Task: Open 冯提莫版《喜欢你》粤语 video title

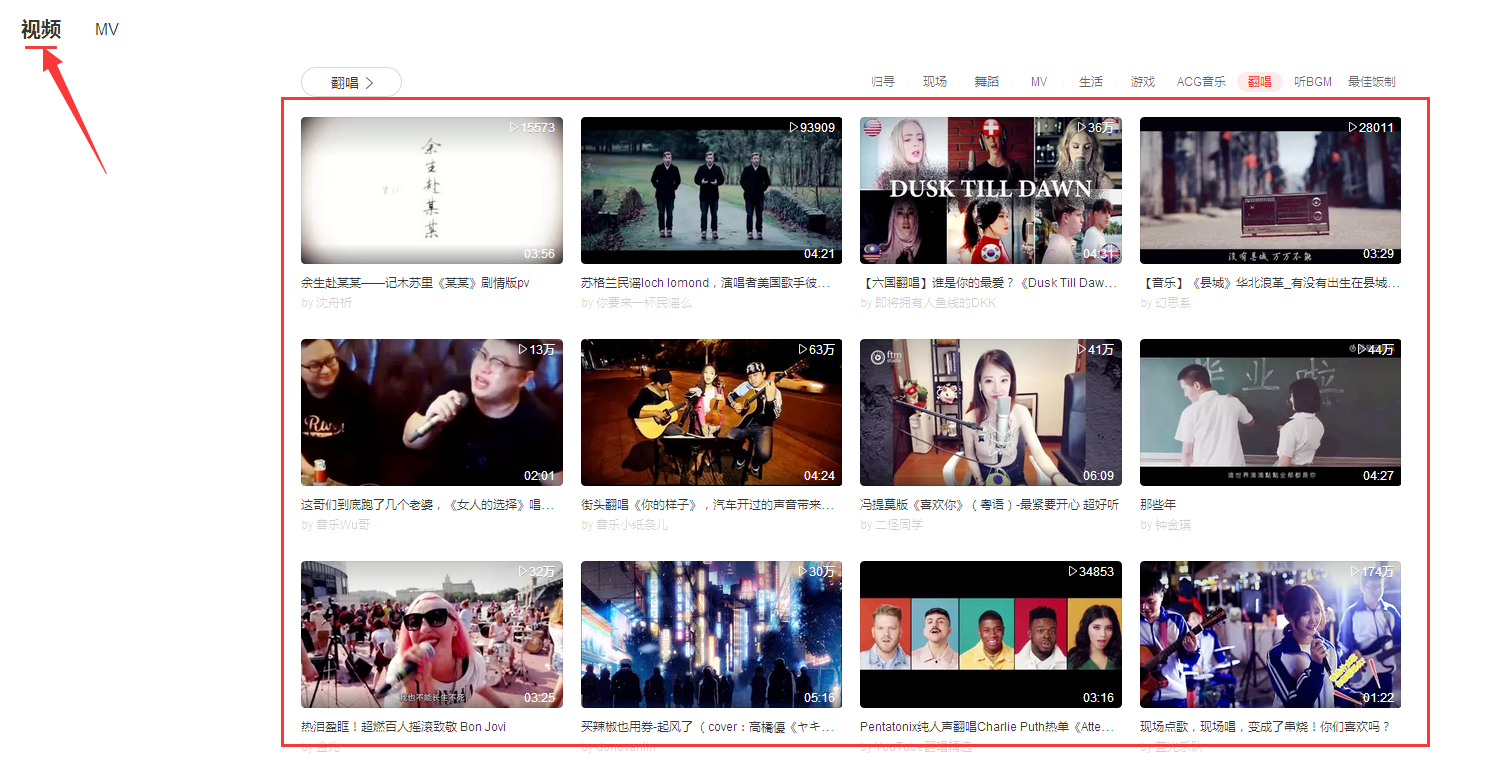Action: click(x=990, y=504)
